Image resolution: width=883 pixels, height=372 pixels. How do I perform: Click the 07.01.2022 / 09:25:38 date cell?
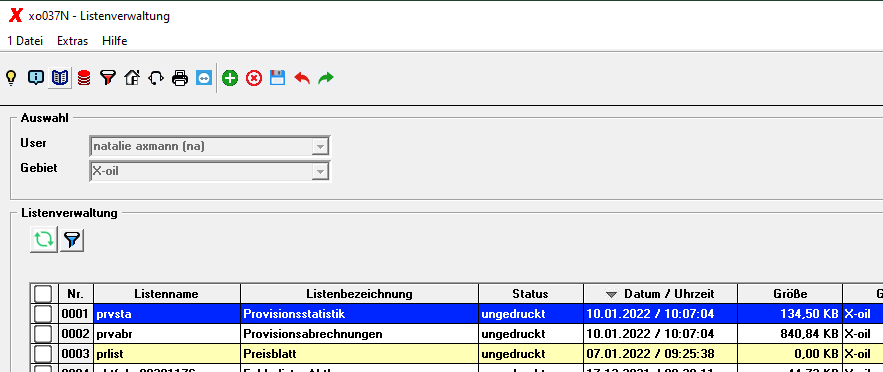660,354
